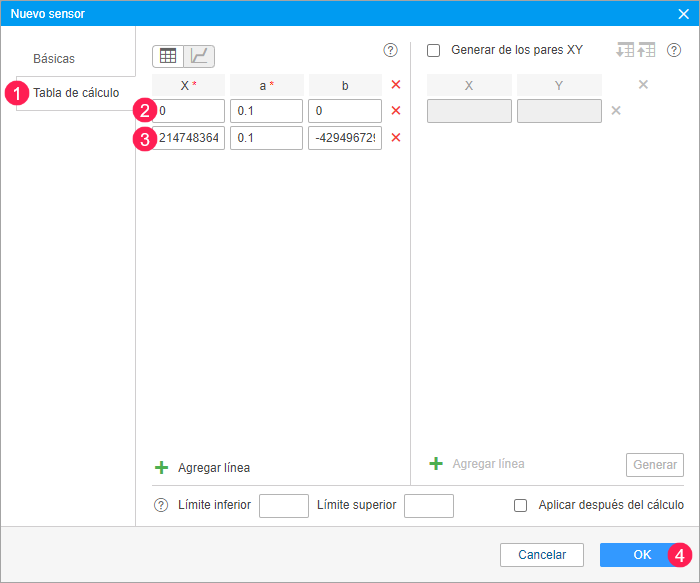Click the Límite superior label
Image resolution: width=700 pixels, height=583 pixels.
click(356, 505)
